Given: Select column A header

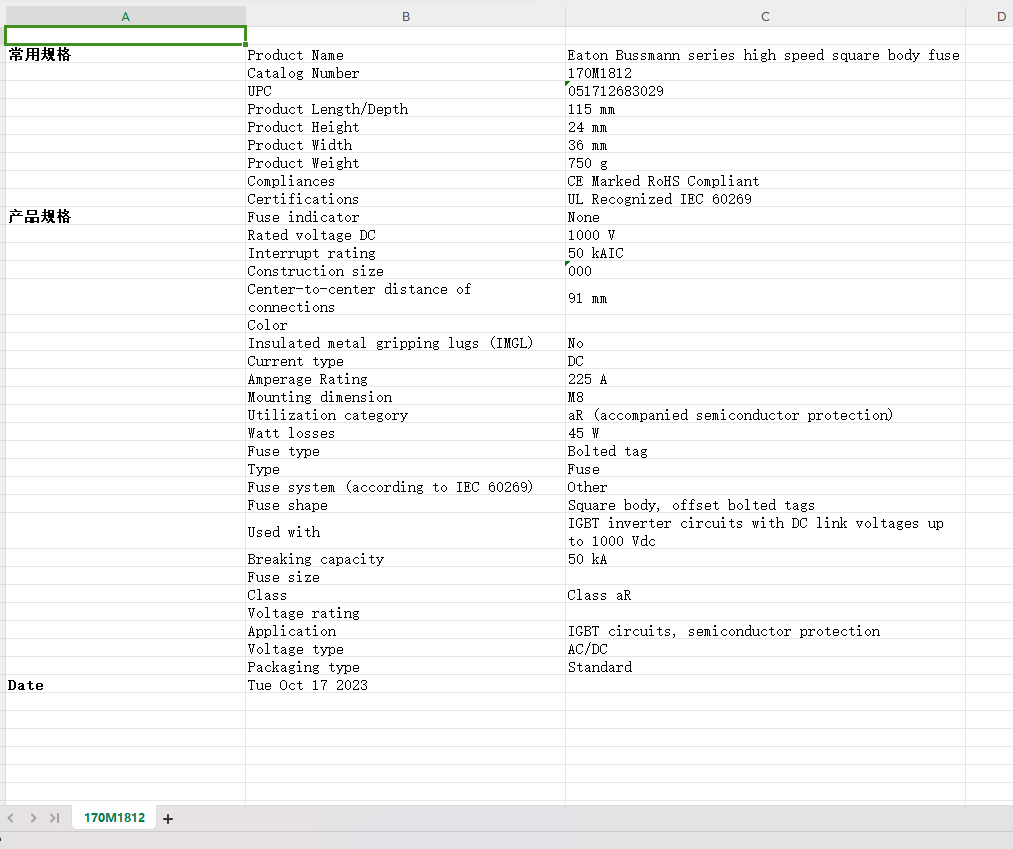Looking at the screenshot, I should 125,16.
